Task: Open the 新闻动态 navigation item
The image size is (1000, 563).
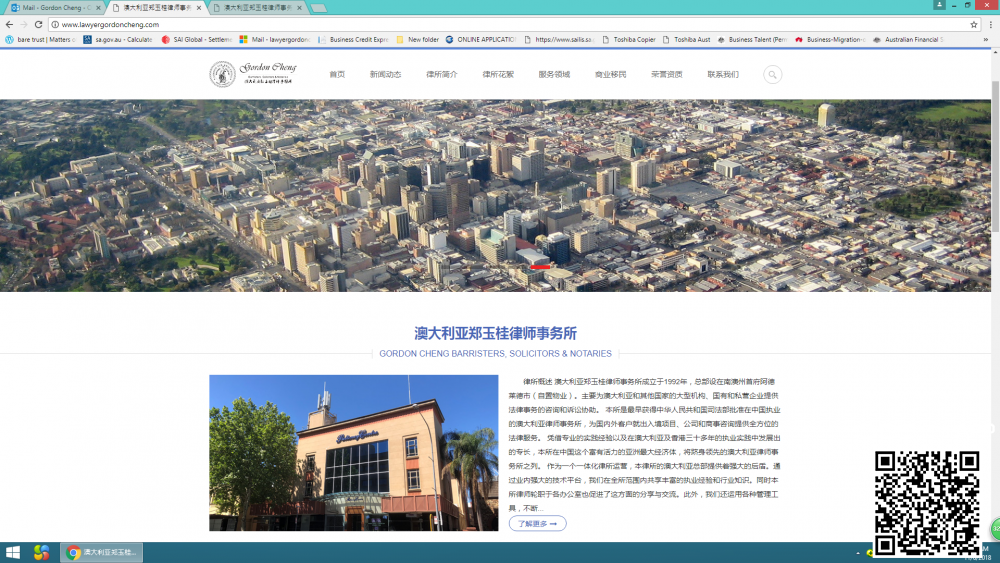Action: 385,74
